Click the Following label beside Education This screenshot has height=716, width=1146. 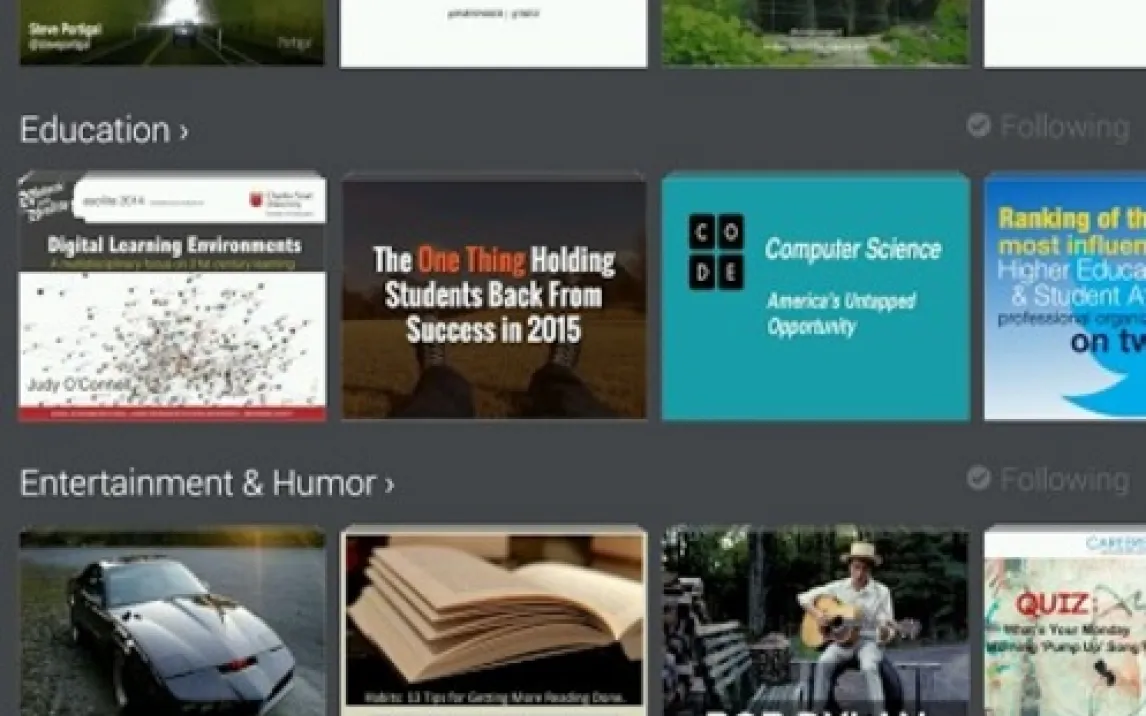[1064, 127]
